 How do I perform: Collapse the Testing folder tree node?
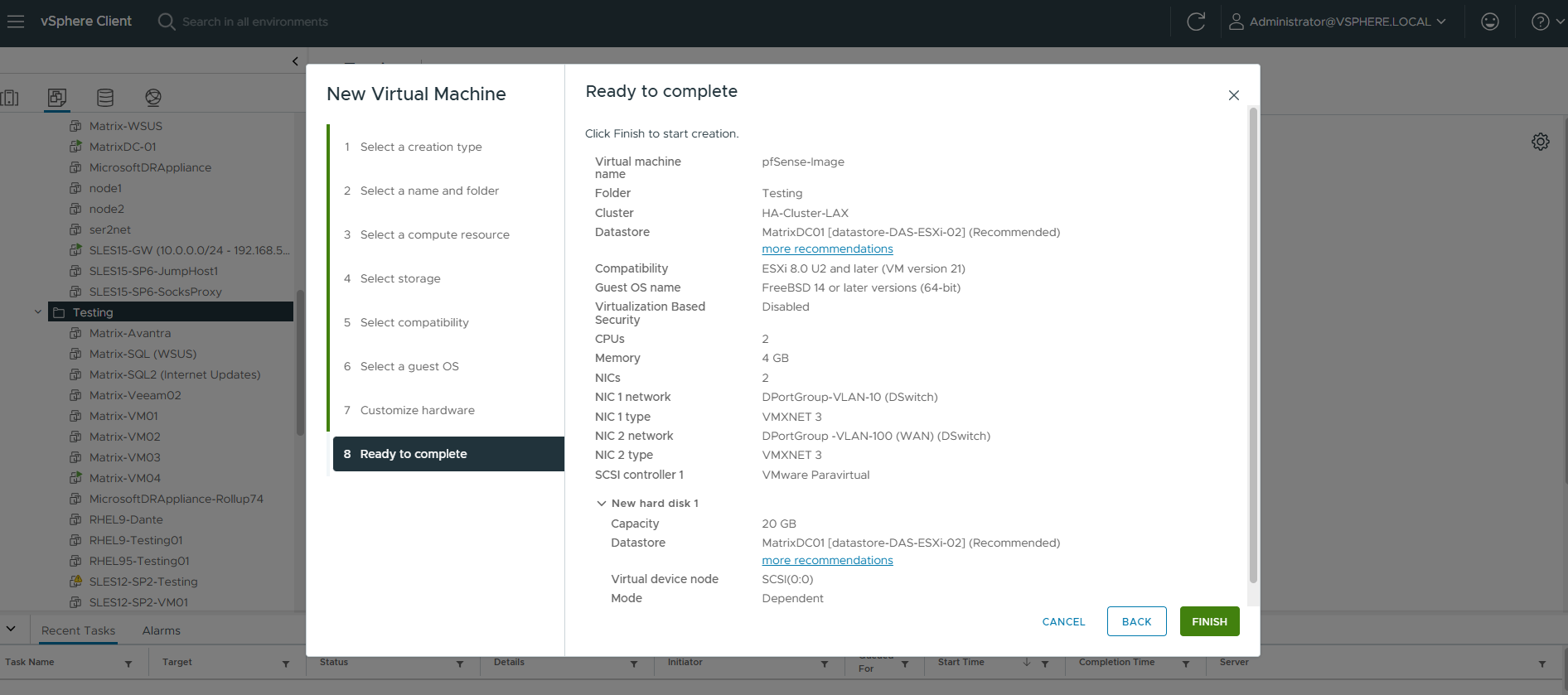(x=38, y=312)
